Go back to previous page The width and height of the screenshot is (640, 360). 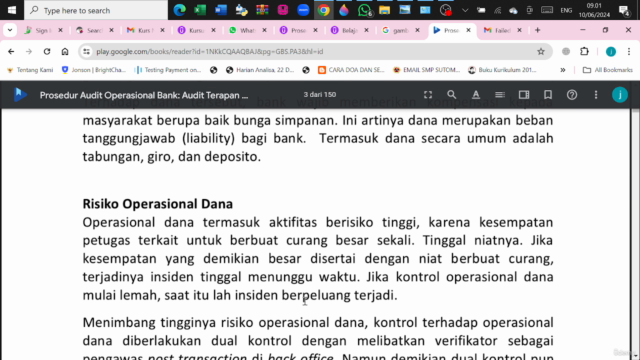pyautogui.click(x=11, y=51)
